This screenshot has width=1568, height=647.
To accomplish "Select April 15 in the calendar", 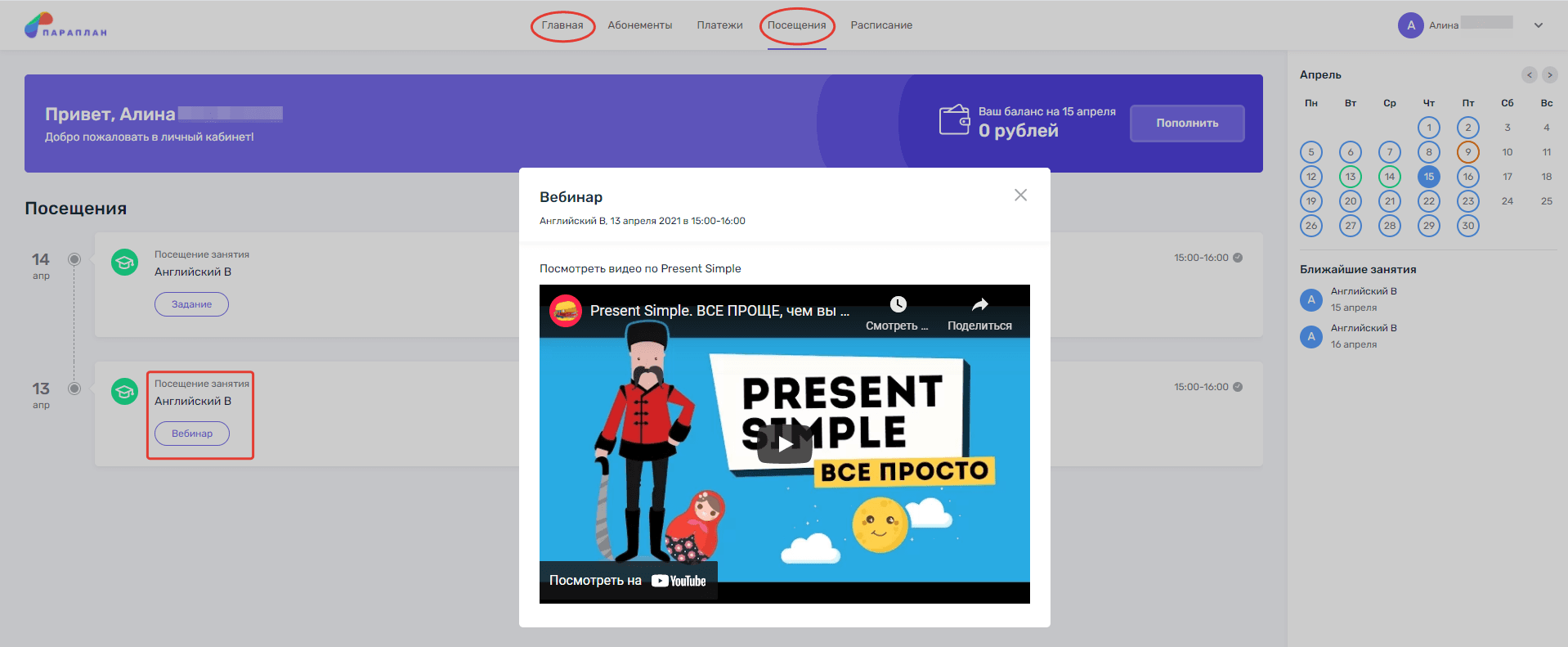I will pos(1428,177).
